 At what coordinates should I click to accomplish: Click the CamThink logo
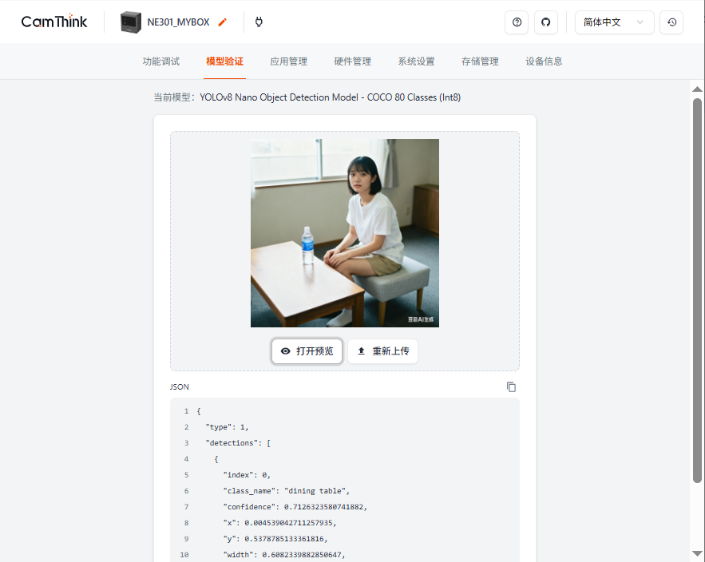pos(54,22)
